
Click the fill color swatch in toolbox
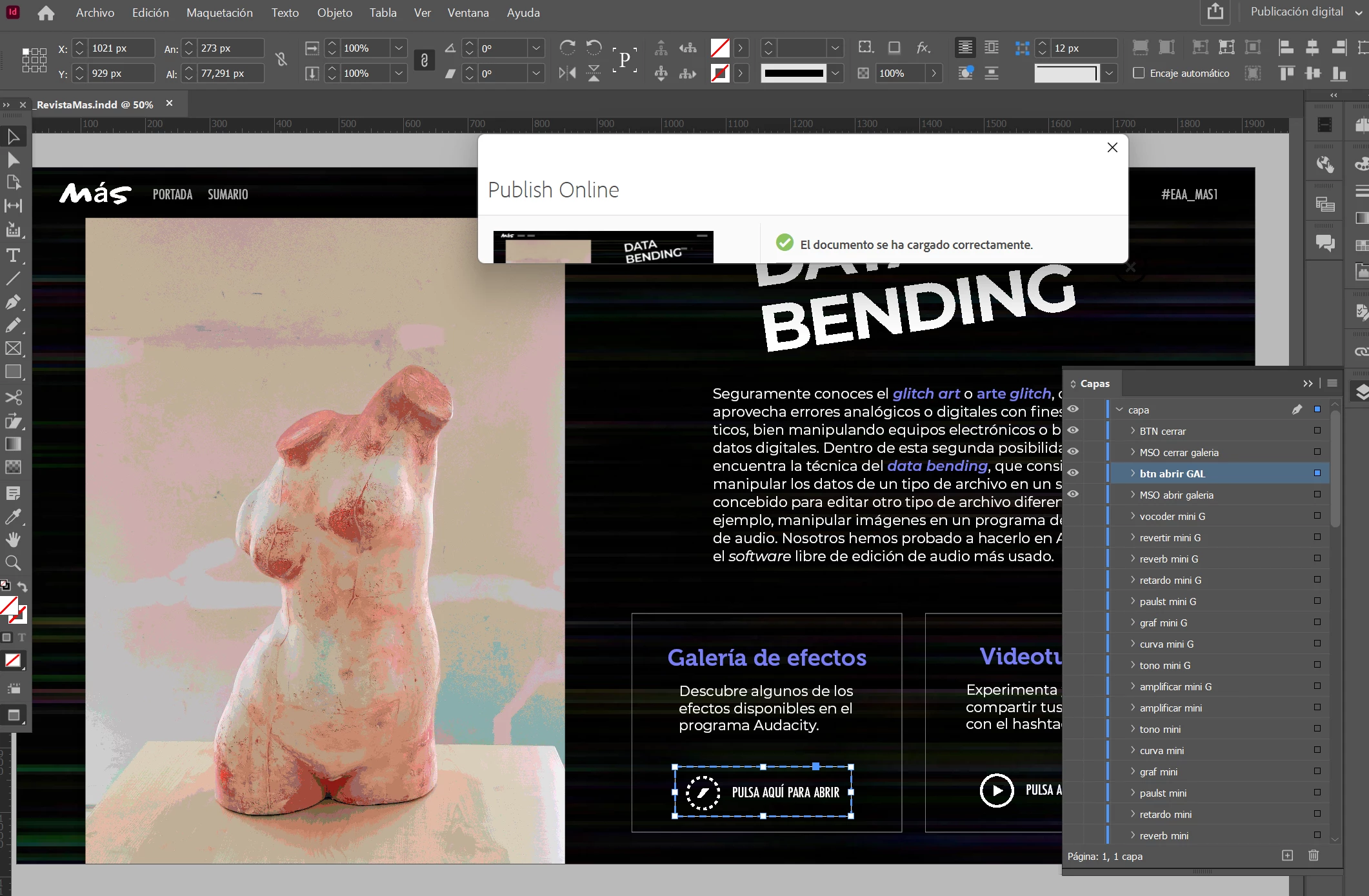[x=9, y=606]
